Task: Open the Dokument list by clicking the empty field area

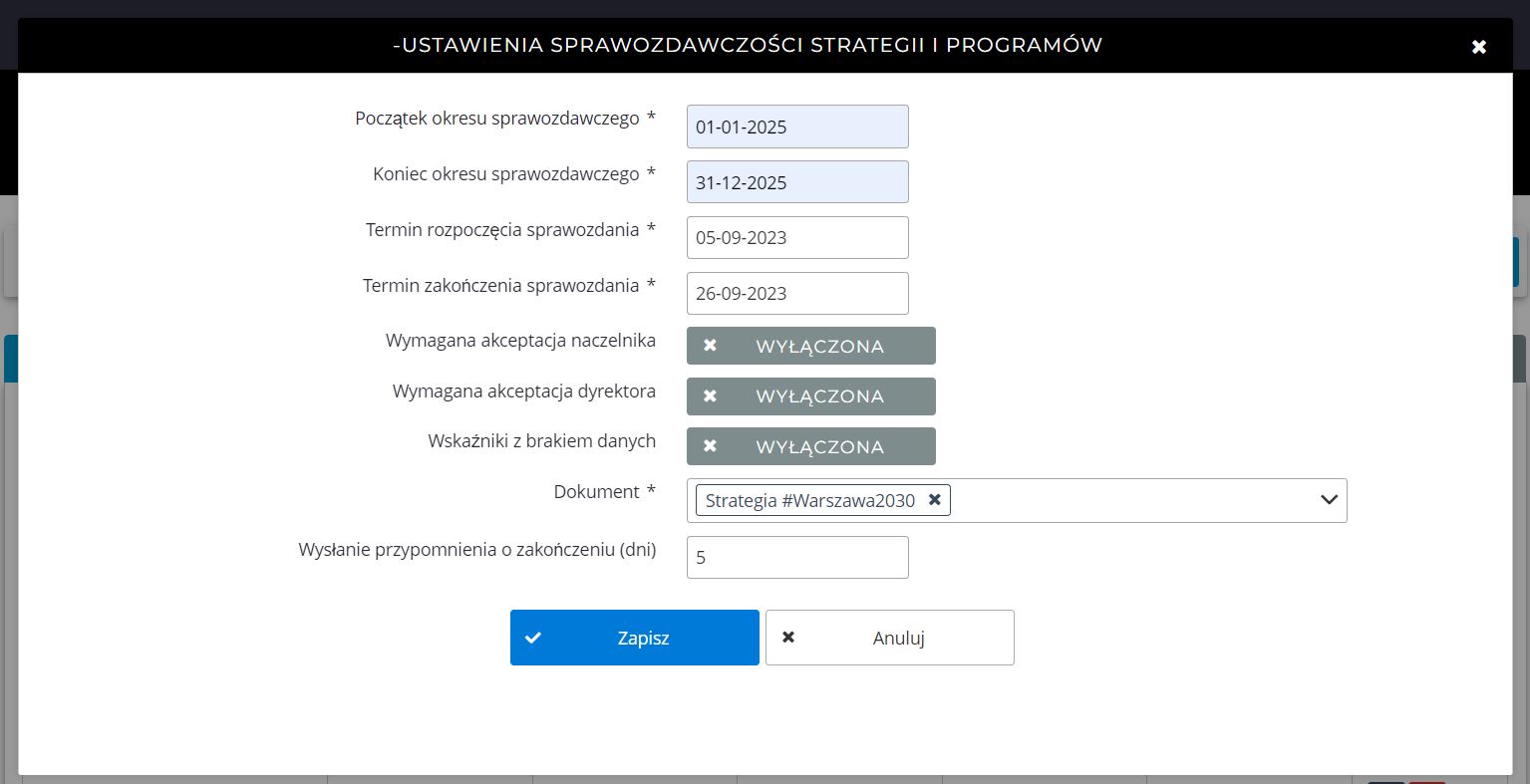Action: pos(1126,500)
